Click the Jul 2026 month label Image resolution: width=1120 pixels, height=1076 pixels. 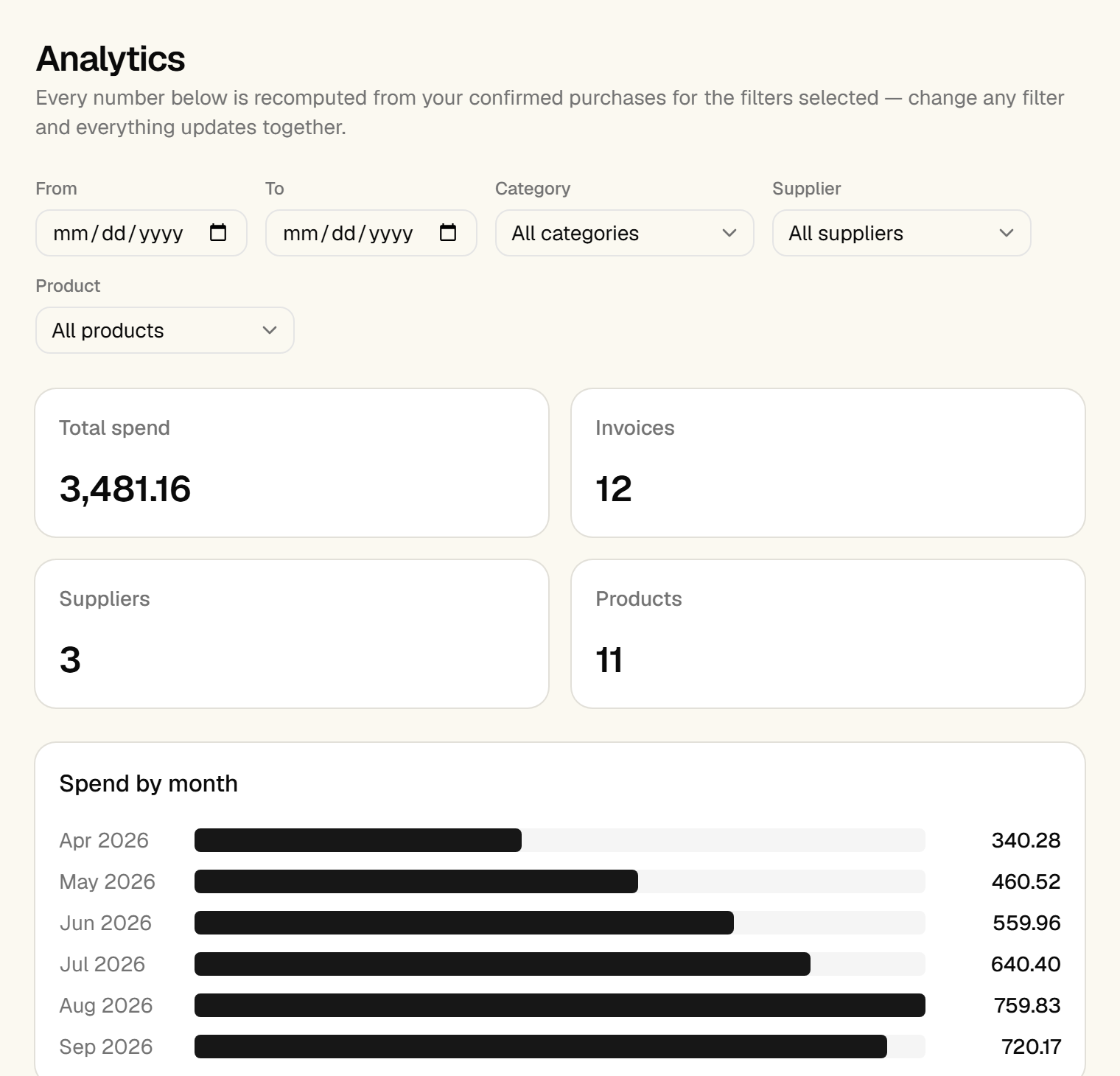(x=102, y=964)
